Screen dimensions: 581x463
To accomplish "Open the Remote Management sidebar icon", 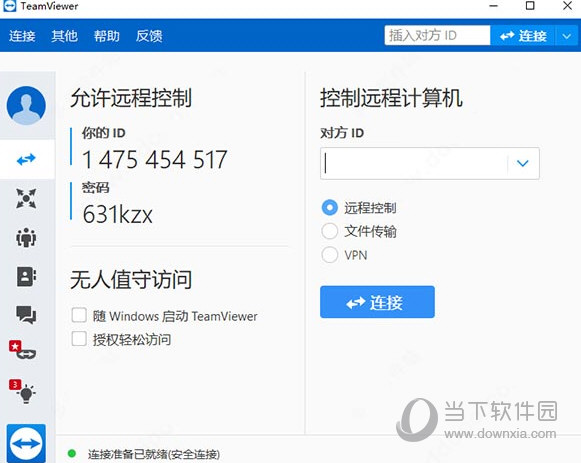I will click(26, 199).
